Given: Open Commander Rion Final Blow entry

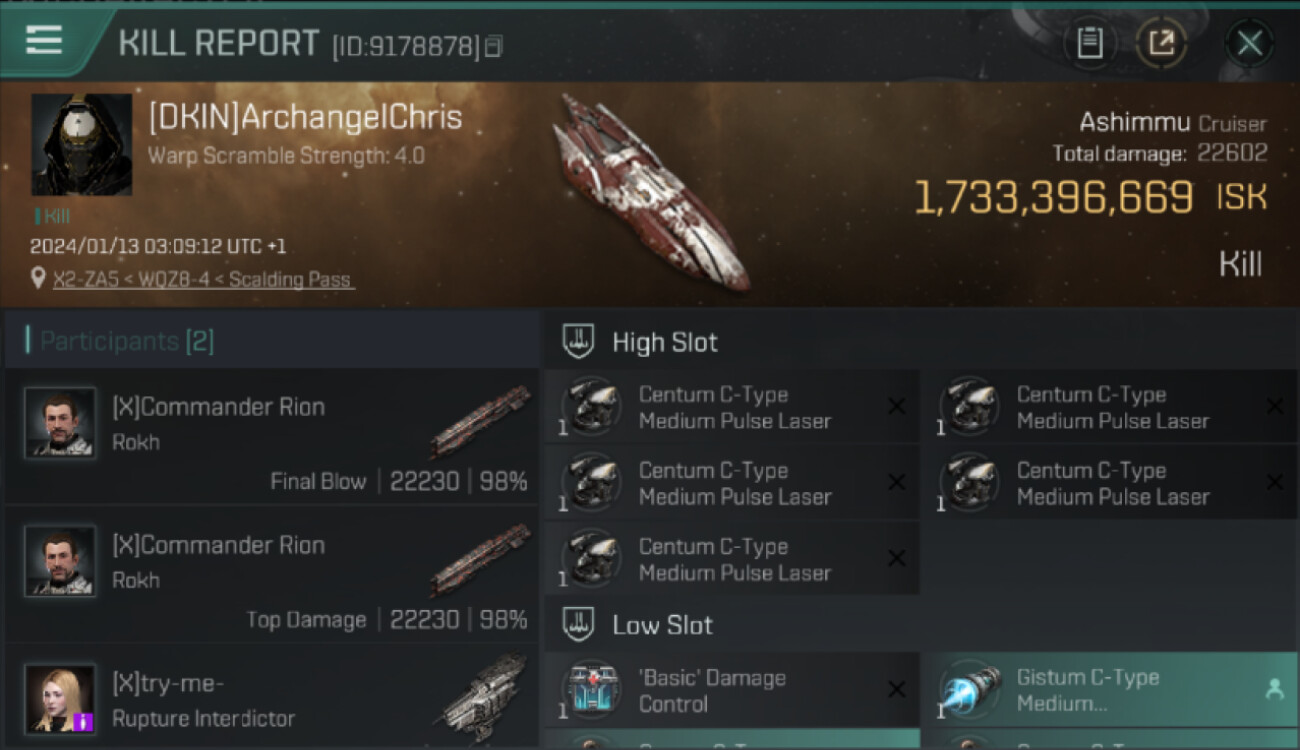Looking at the screenshot, I should [272, 436].
